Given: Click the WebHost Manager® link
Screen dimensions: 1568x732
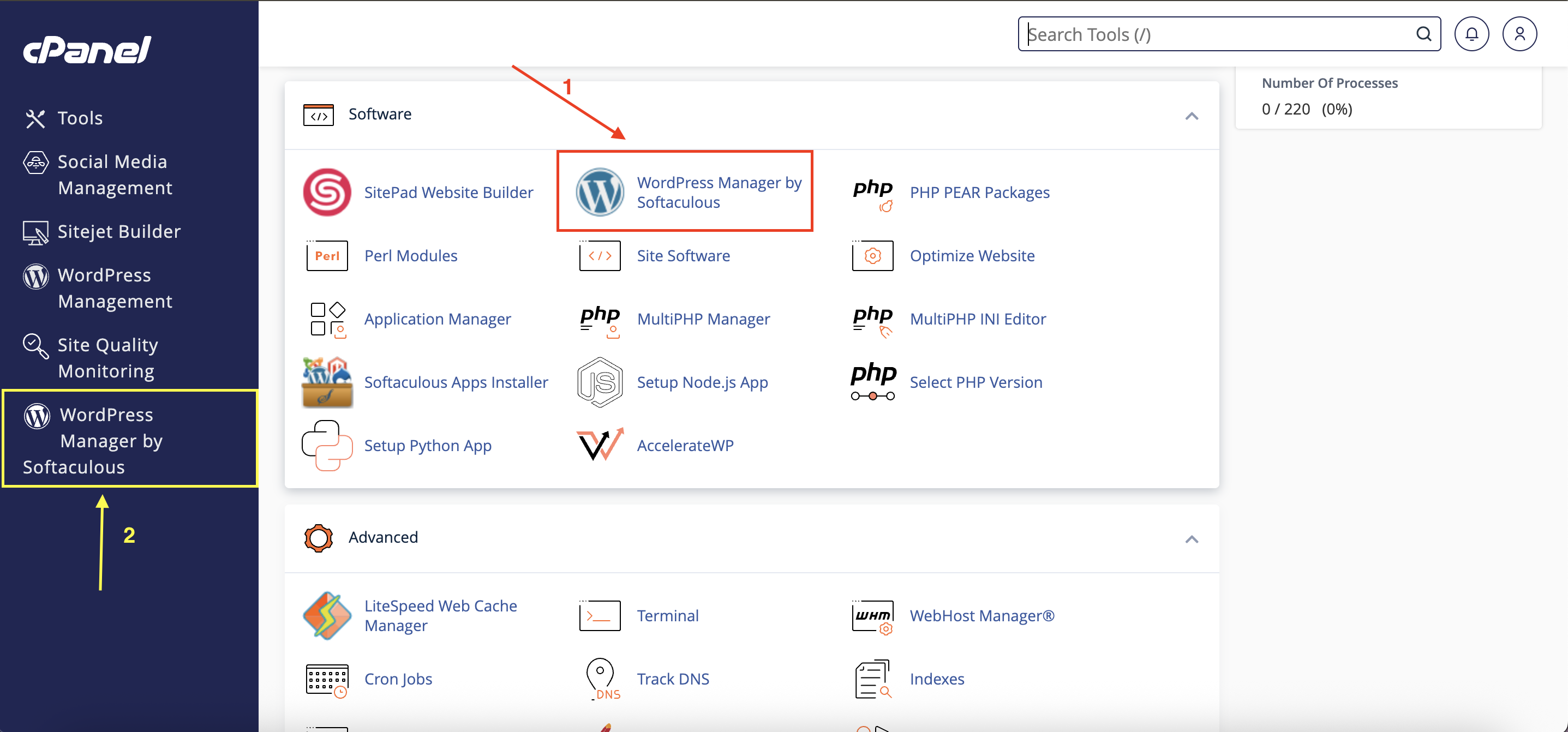Looking at the screenshot, I should (982, 616).
